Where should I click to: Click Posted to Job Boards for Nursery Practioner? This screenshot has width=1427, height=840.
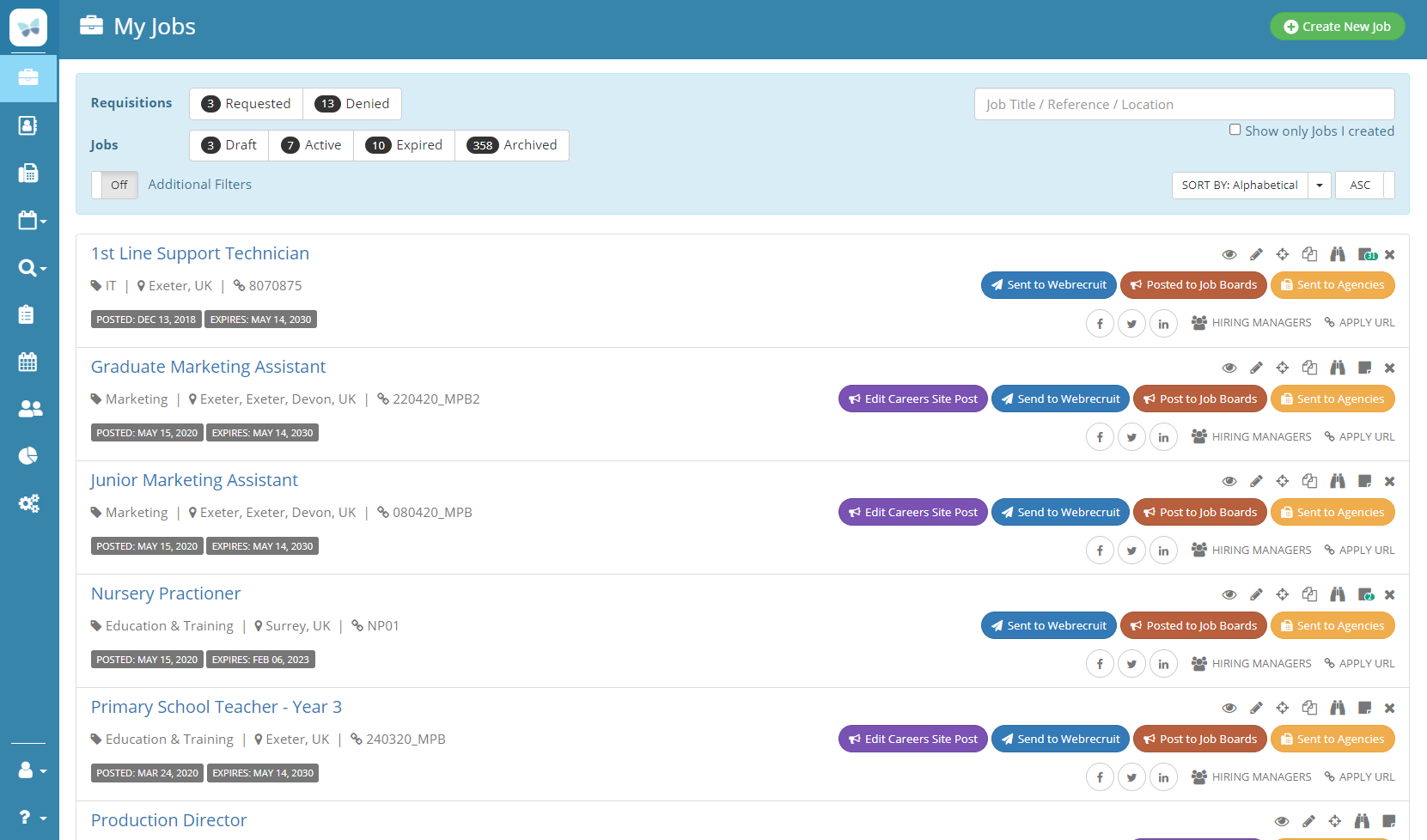[x=1193, y=625]
